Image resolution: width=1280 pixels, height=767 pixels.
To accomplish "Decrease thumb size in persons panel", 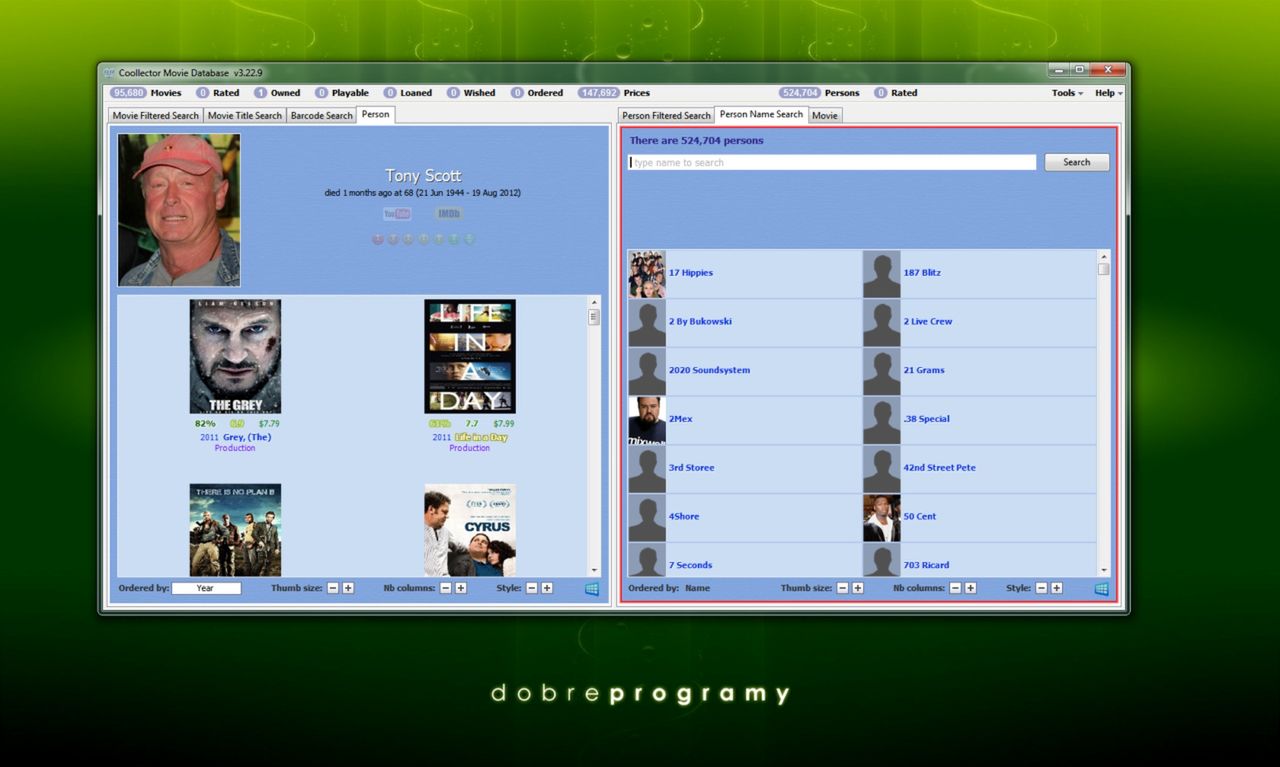I will tap(843, 588).
